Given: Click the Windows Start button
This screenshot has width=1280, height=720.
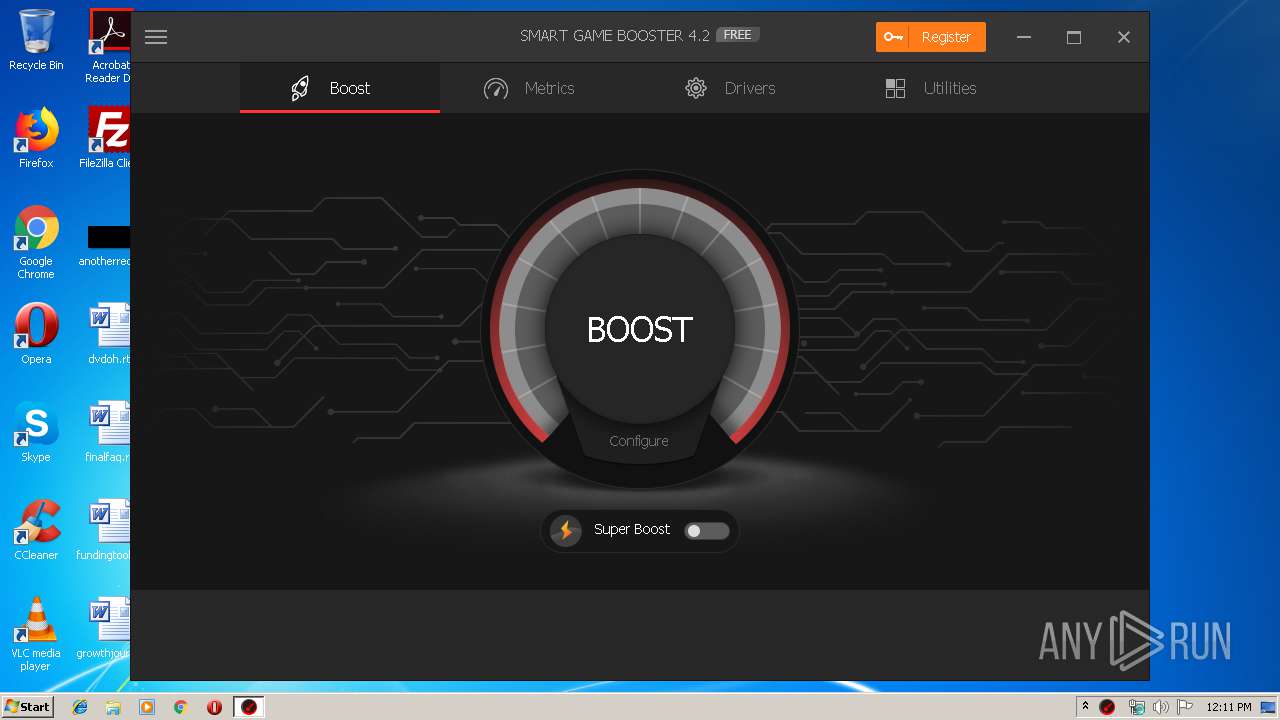Looking at the screenshot, I should coord(27,707).
